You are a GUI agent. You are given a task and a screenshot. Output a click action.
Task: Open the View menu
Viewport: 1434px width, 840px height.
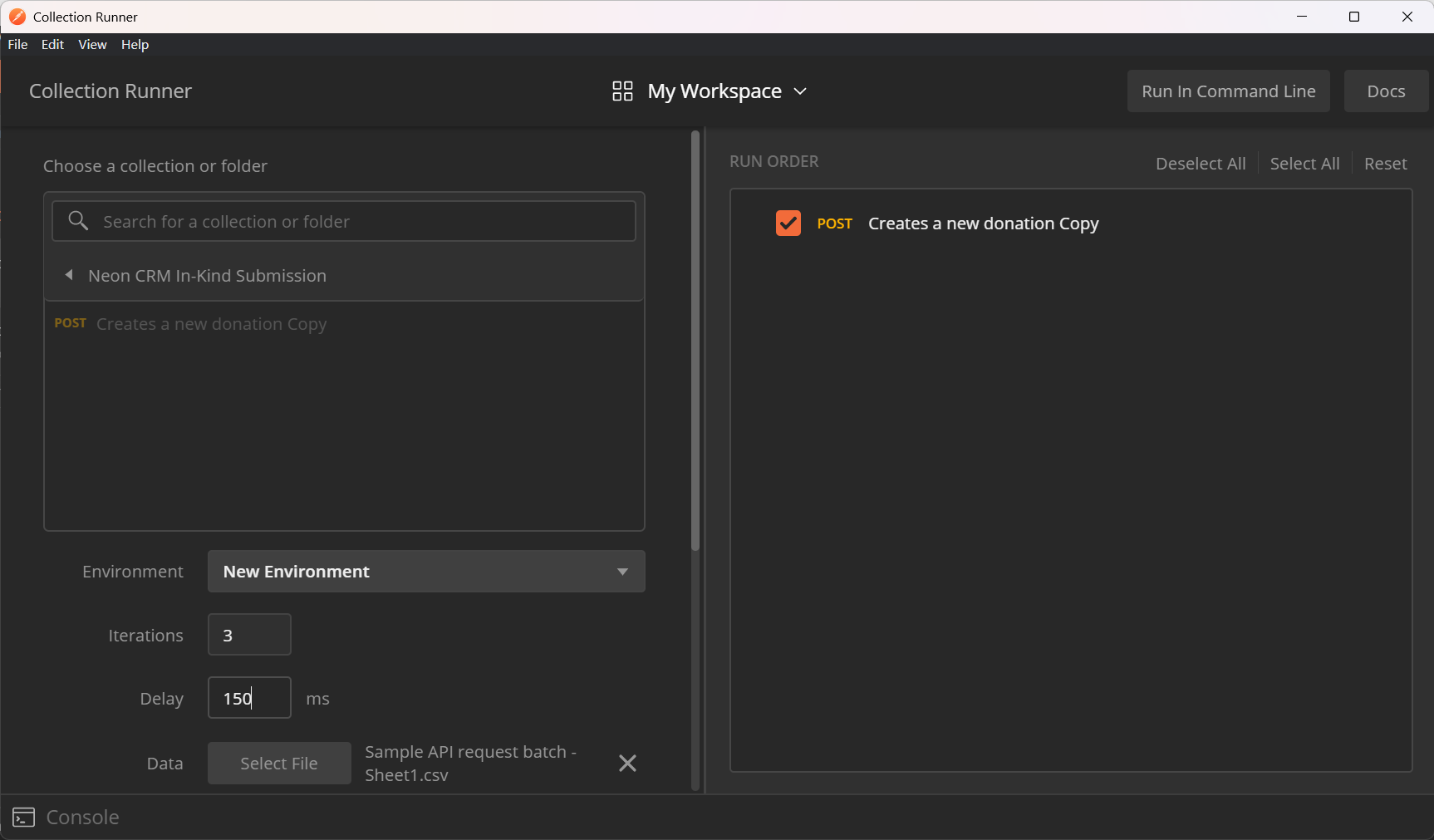point(92,45)
